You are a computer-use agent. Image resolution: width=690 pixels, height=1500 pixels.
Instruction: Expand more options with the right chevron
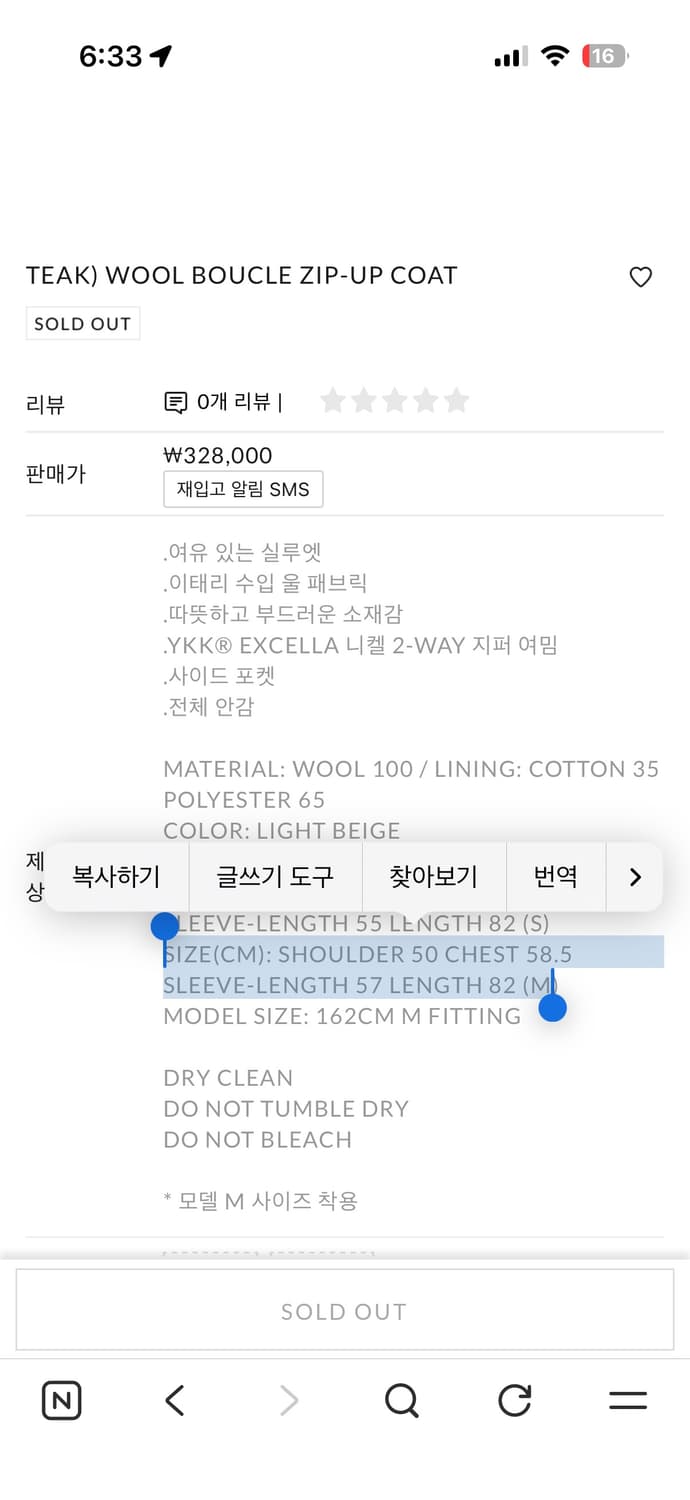tap(634, 876)
